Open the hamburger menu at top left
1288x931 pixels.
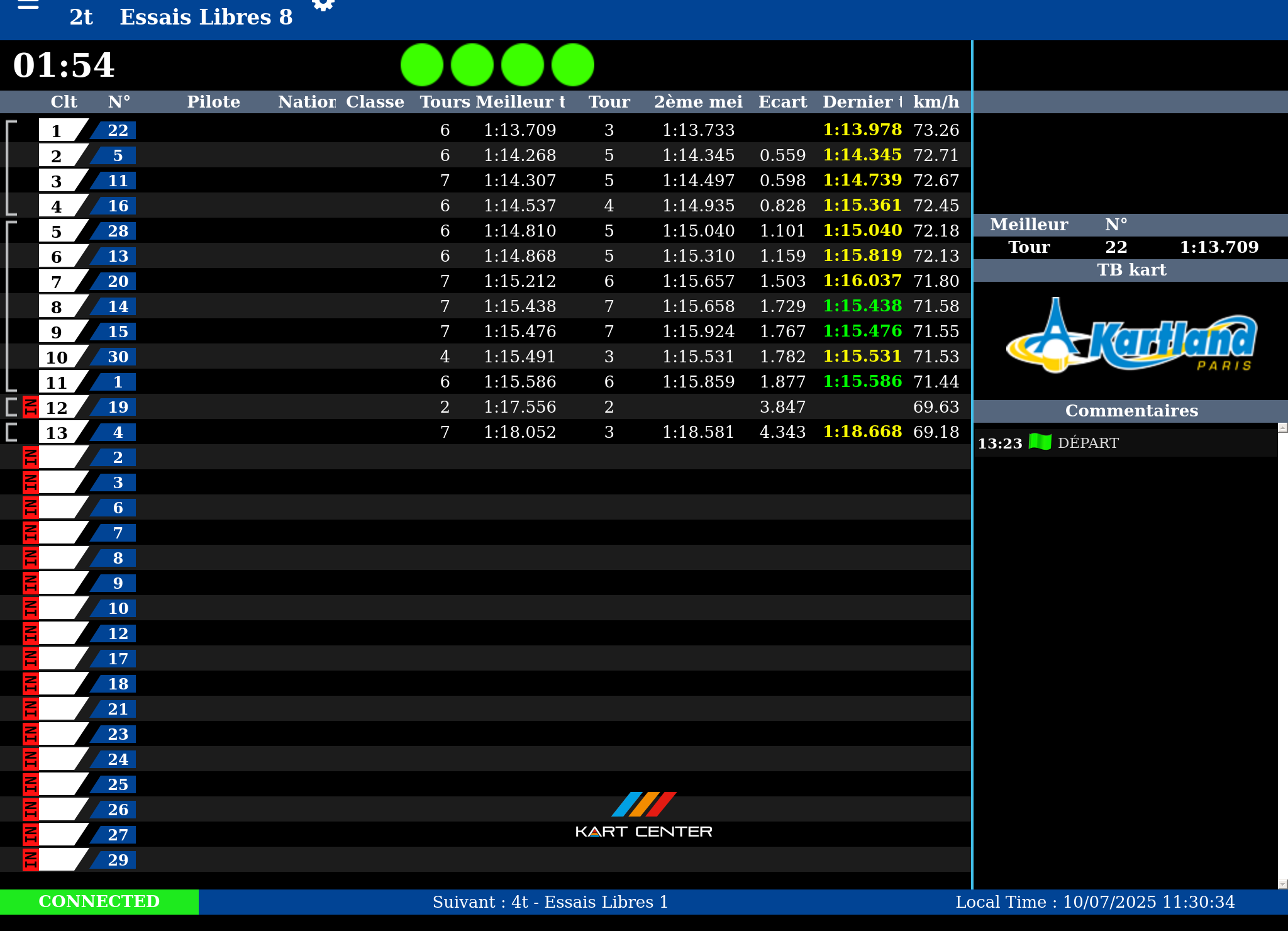(28, 5)
